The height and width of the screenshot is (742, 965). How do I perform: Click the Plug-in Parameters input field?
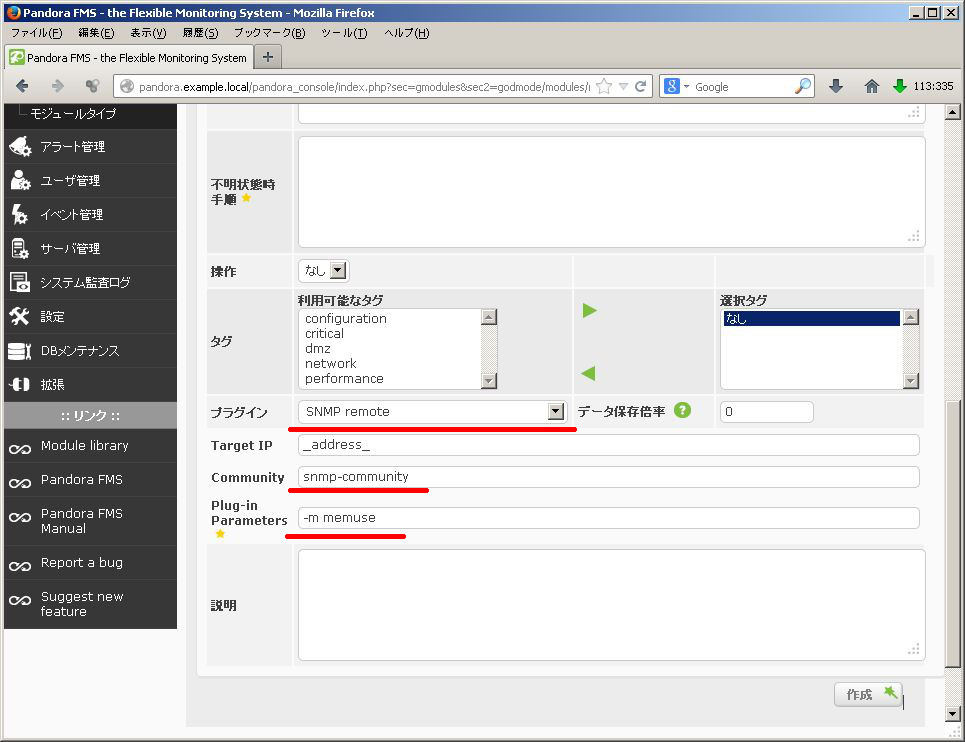click(x=609, y=518)
